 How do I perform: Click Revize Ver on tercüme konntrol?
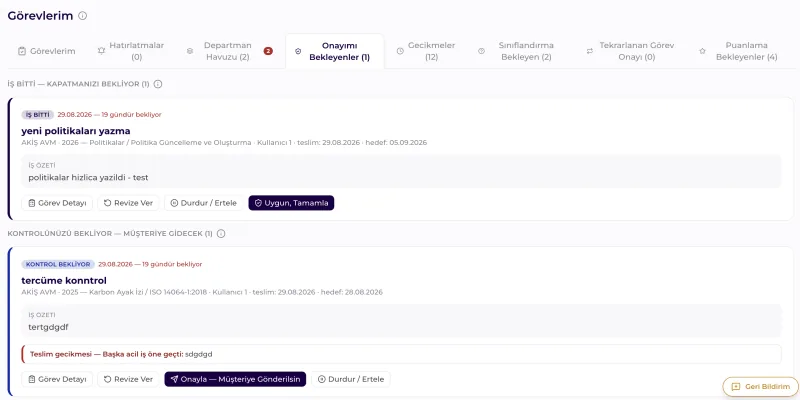coord(129,379)
